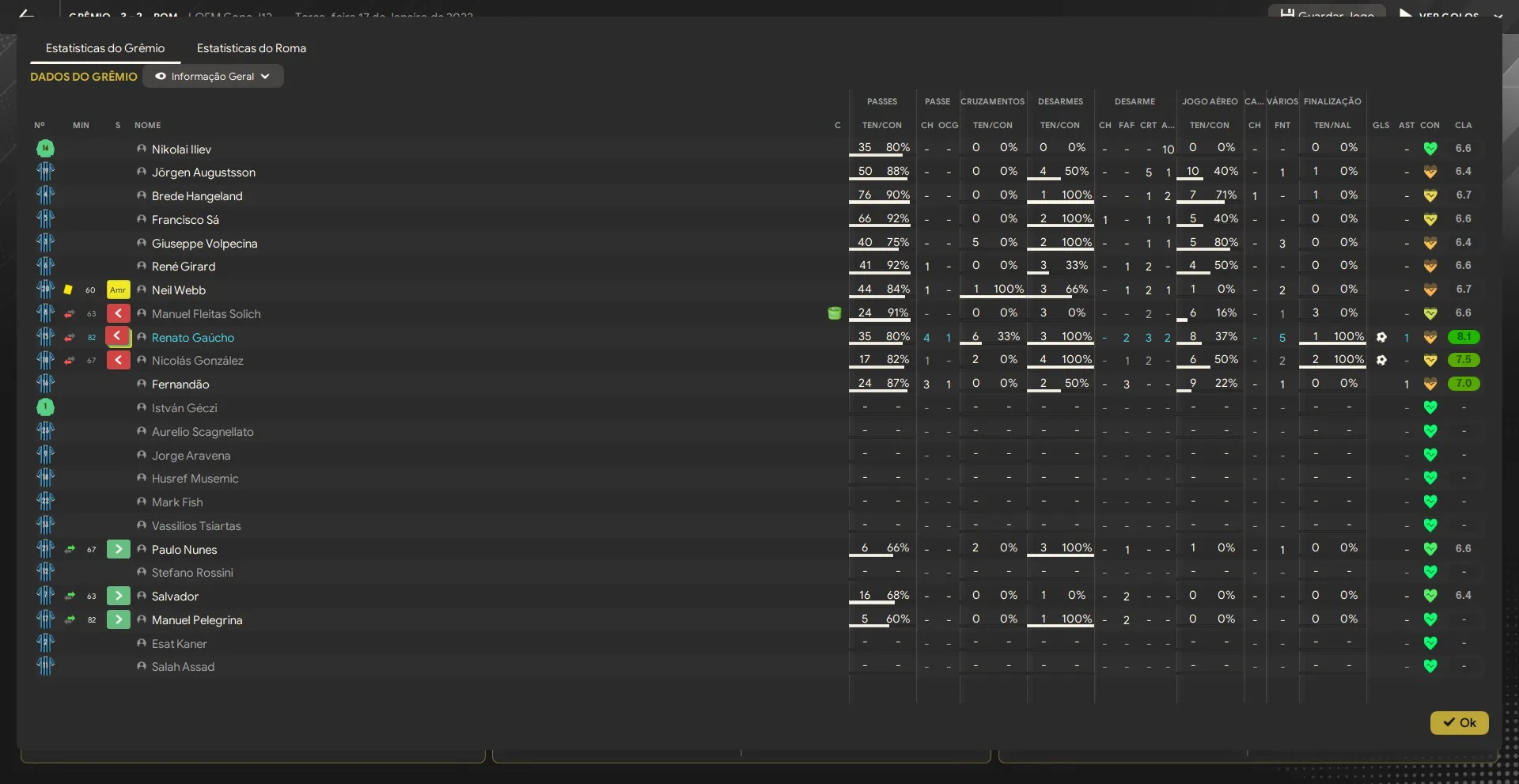Click Esat Kaner's name
Viewport: 1519px width, 784px height.
[x=179, y=644]
